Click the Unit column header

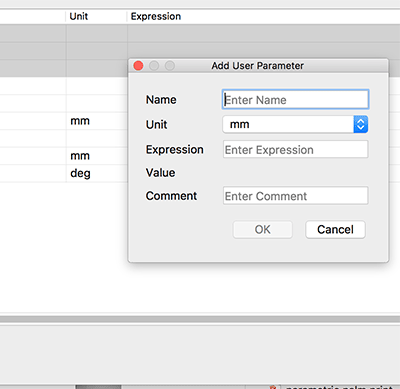pos(79,16)
